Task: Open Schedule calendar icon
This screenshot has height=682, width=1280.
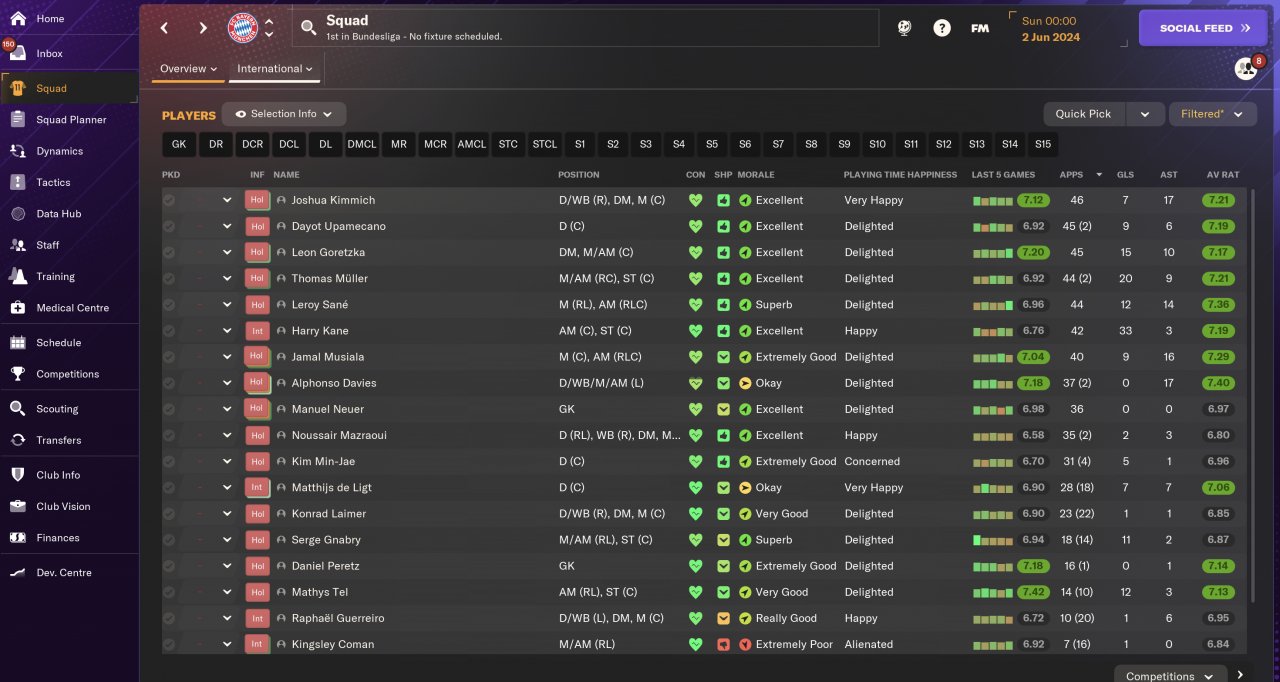Action: click(x=18, y=342)
